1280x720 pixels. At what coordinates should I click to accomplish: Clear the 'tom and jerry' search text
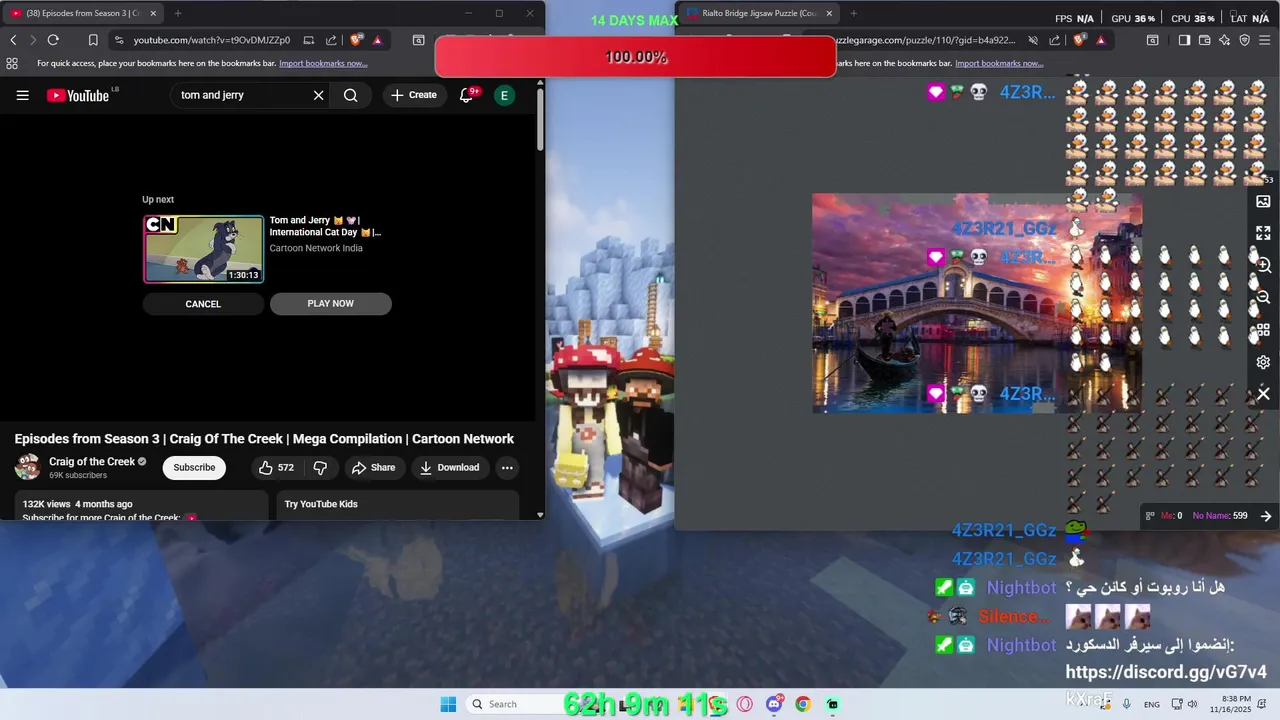pos(318,95)
